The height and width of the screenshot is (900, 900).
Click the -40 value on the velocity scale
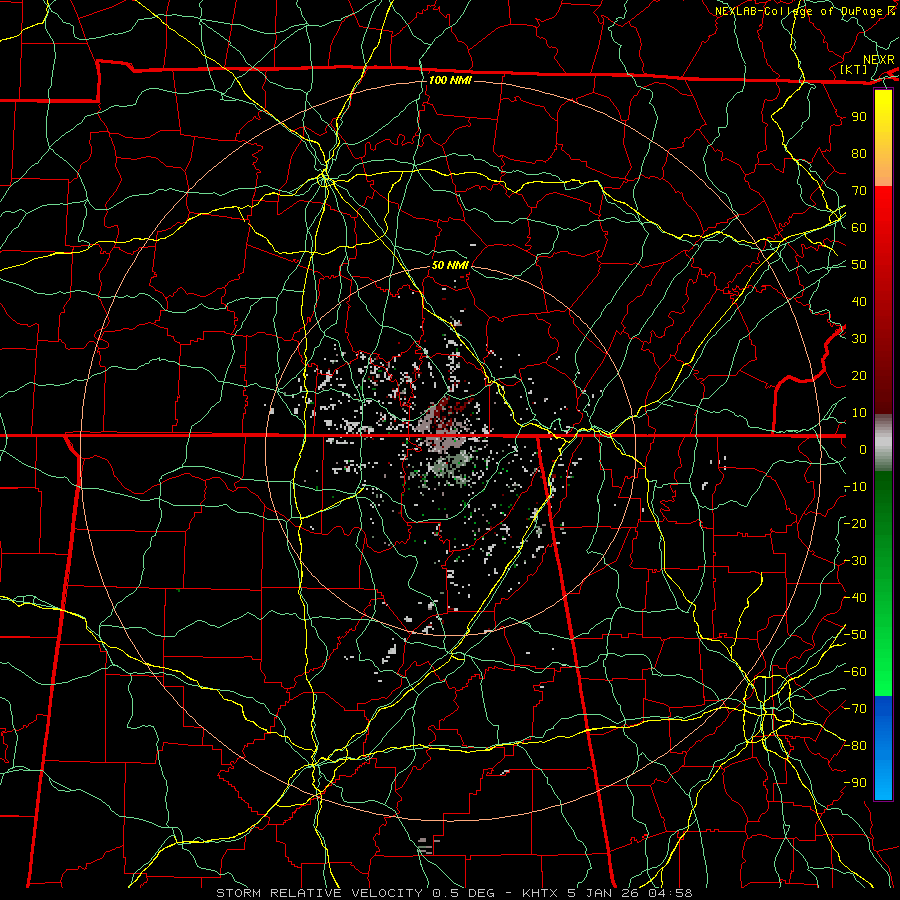point(855,598)
